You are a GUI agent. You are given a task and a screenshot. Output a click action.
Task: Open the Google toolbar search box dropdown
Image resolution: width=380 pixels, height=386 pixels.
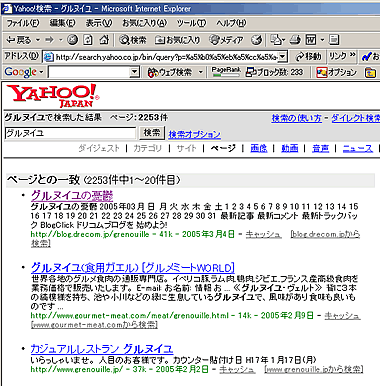pos(134,72)
